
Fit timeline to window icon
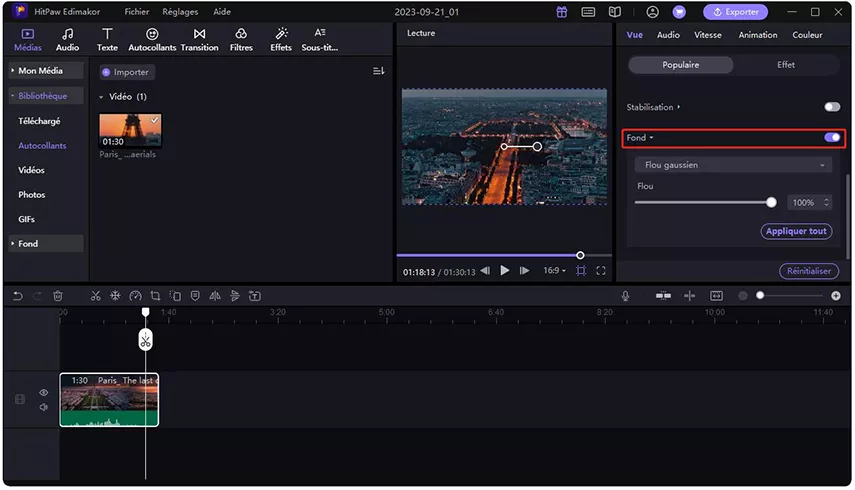716,295
